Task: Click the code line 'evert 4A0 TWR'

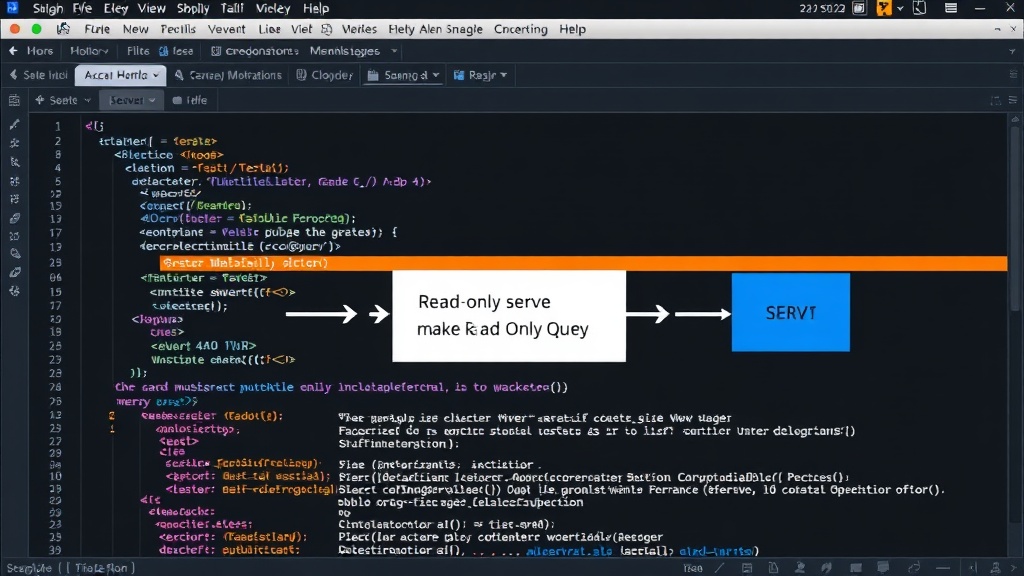Action: (203, 345)
